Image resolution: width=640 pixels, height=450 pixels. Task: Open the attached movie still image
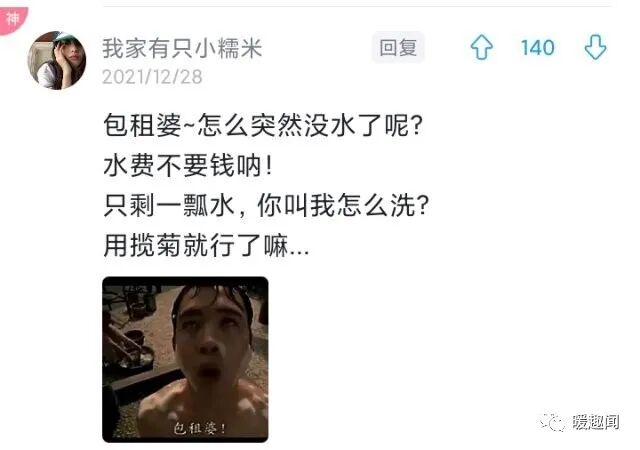[x=185, y=359]
